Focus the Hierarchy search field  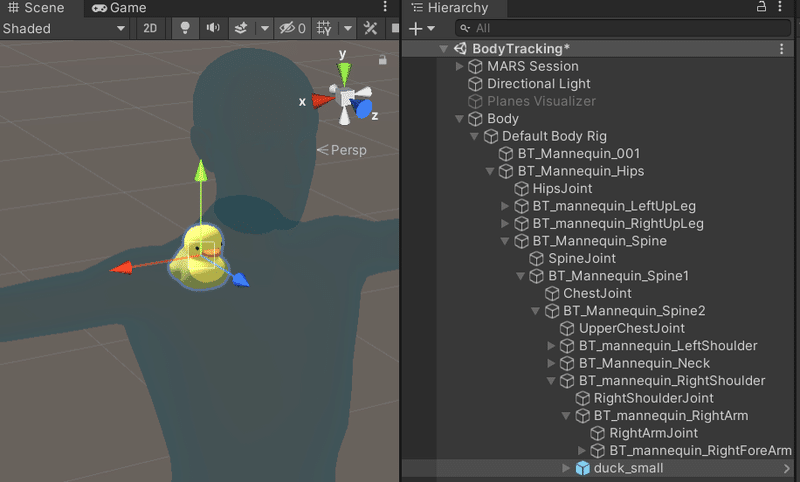pos(623,28)
